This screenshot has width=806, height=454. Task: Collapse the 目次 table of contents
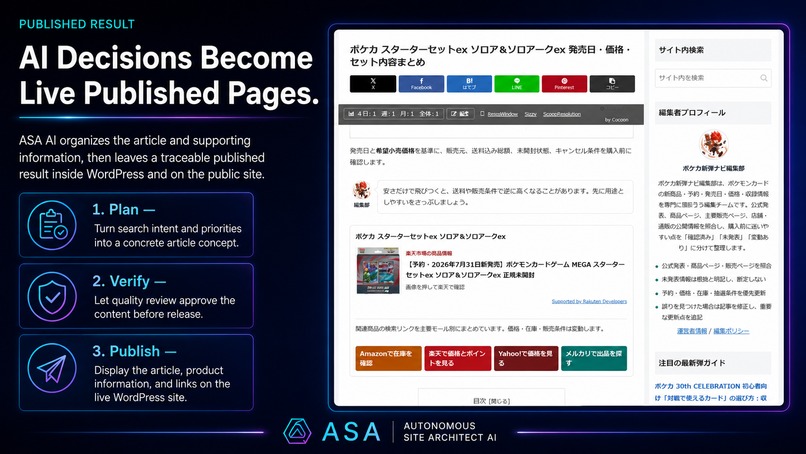(x=499, y=401)
